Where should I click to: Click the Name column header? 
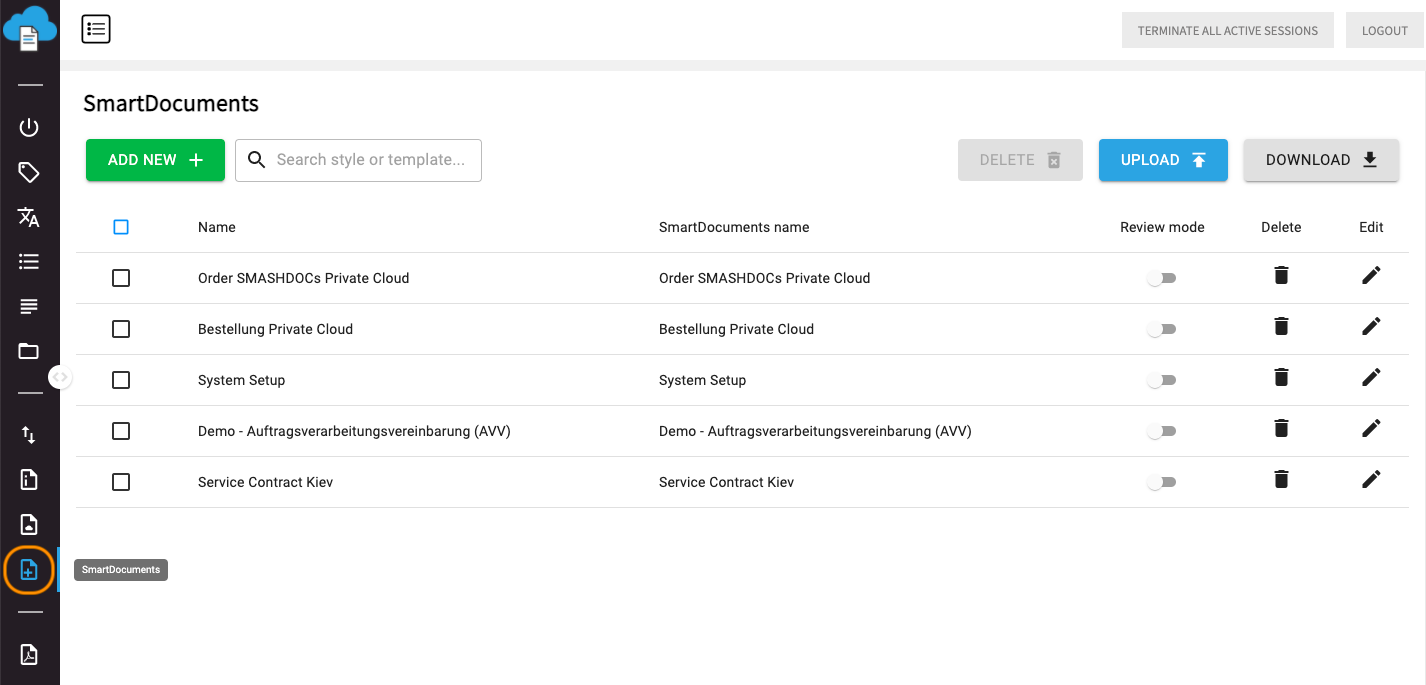(x=217, y=227)
